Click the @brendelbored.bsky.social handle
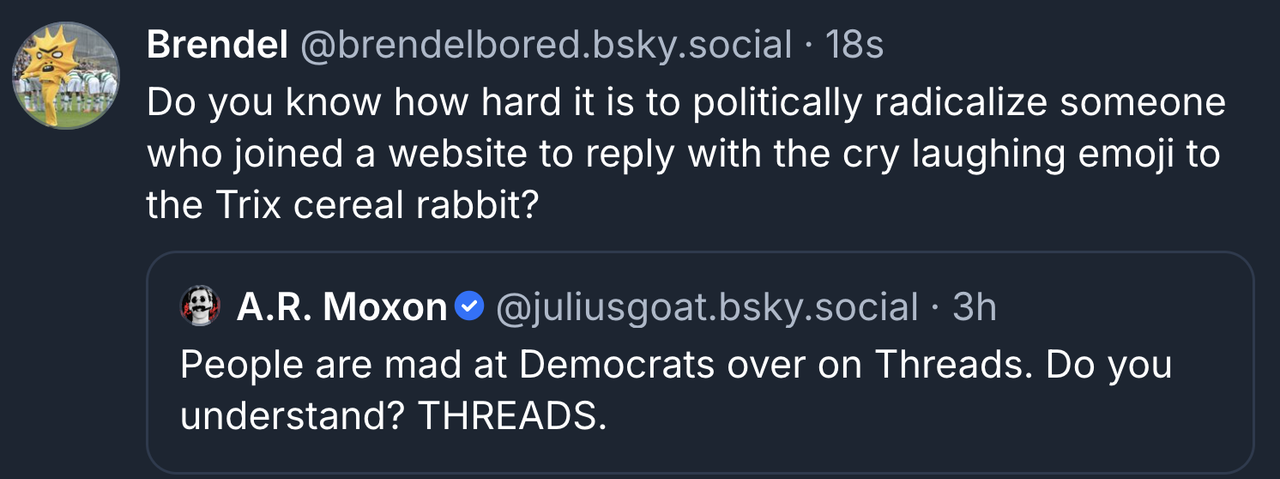This screenshot has width=1280, height=479. pyautogui.click(x=546, y=45)
